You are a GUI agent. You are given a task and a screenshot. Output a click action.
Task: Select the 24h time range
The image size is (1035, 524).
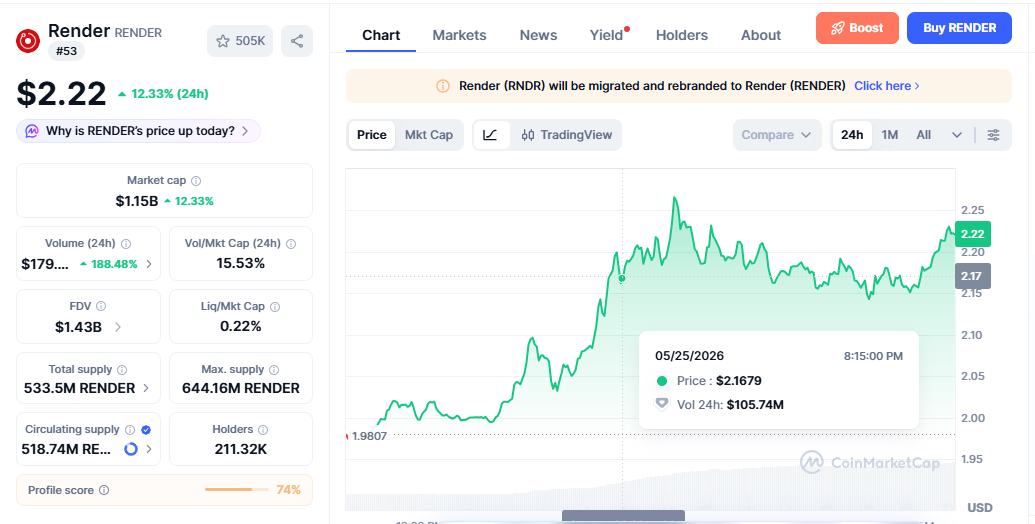tap(852, 135)
